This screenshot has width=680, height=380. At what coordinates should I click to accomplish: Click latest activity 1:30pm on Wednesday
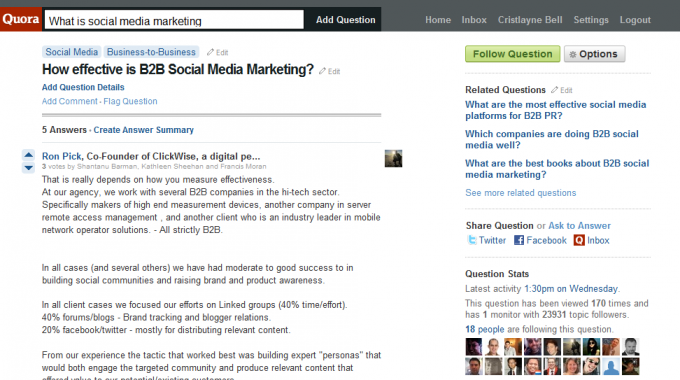pyautogui.click(x=571, y=289)
